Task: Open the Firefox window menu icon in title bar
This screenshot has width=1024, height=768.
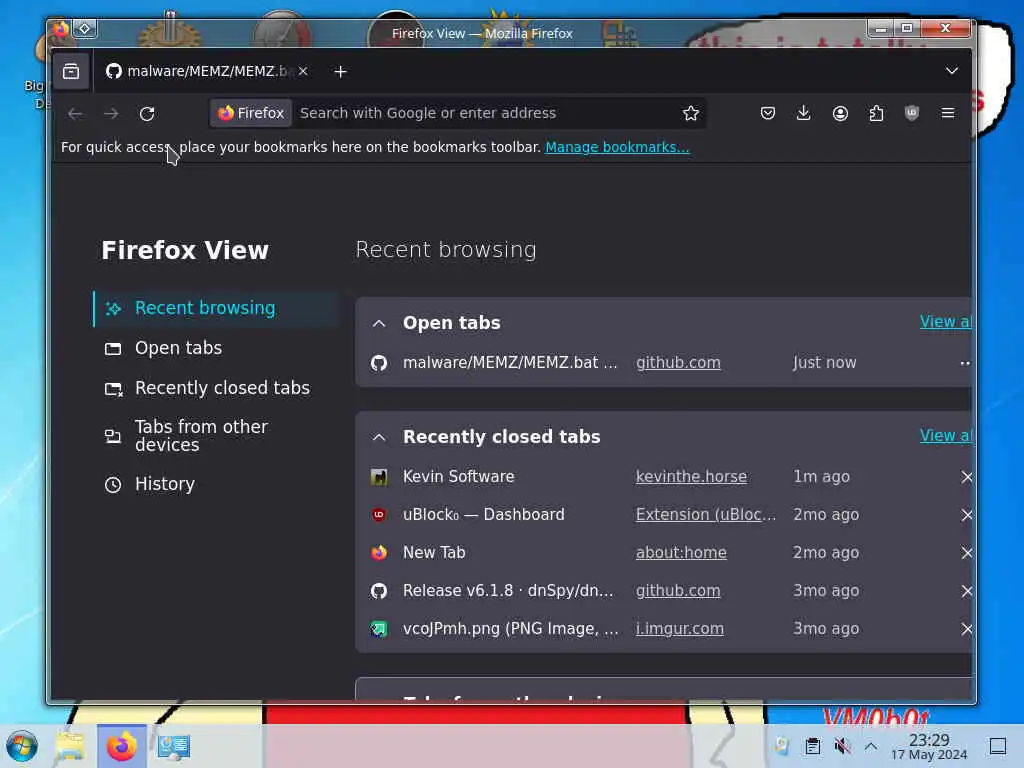Action: tap(60, 29)
